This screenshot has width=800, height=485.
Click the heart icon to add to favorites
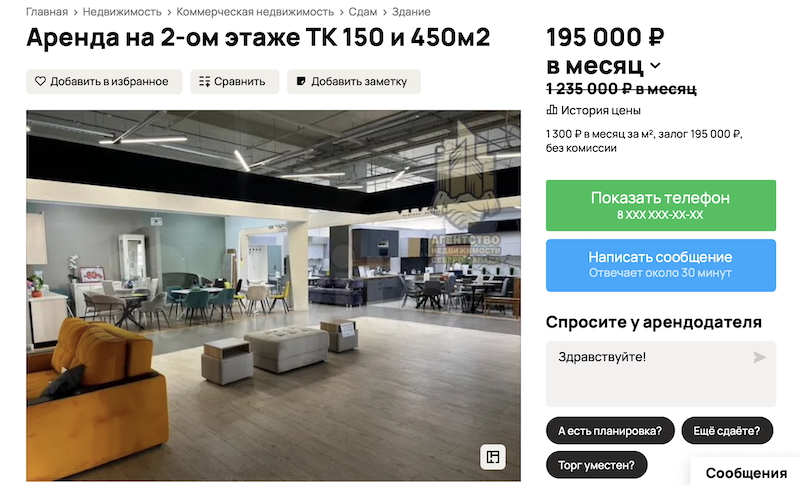[40, 81]
